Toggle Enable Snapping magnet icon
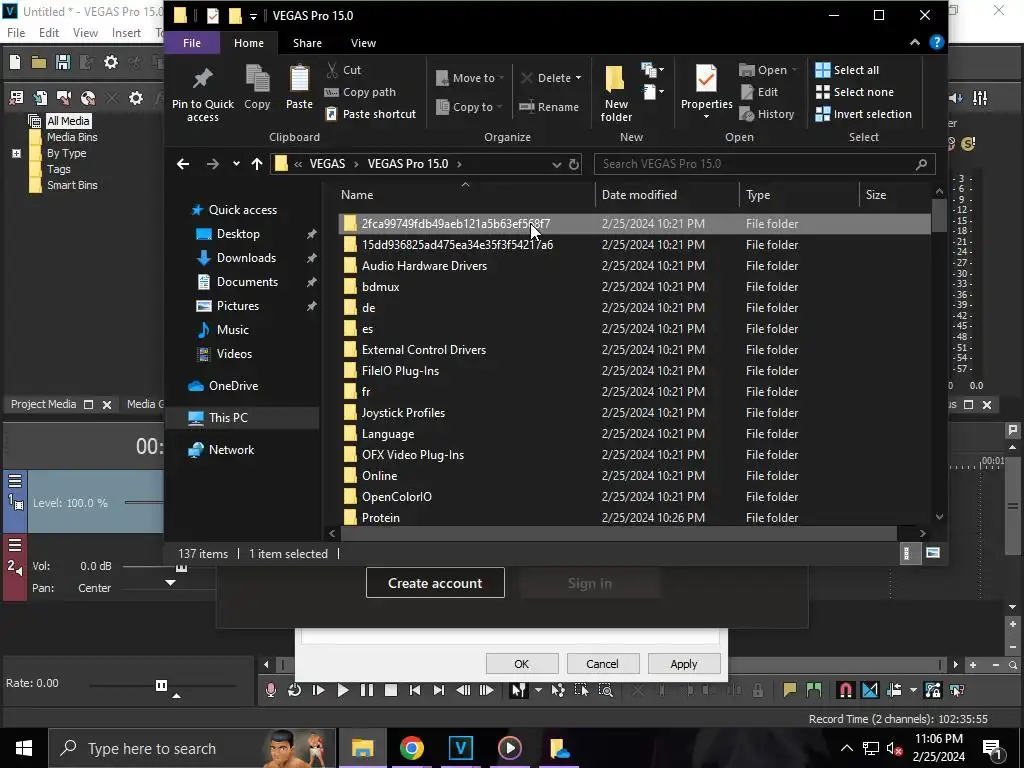1024x768 pixels. (x=845, y=690)
